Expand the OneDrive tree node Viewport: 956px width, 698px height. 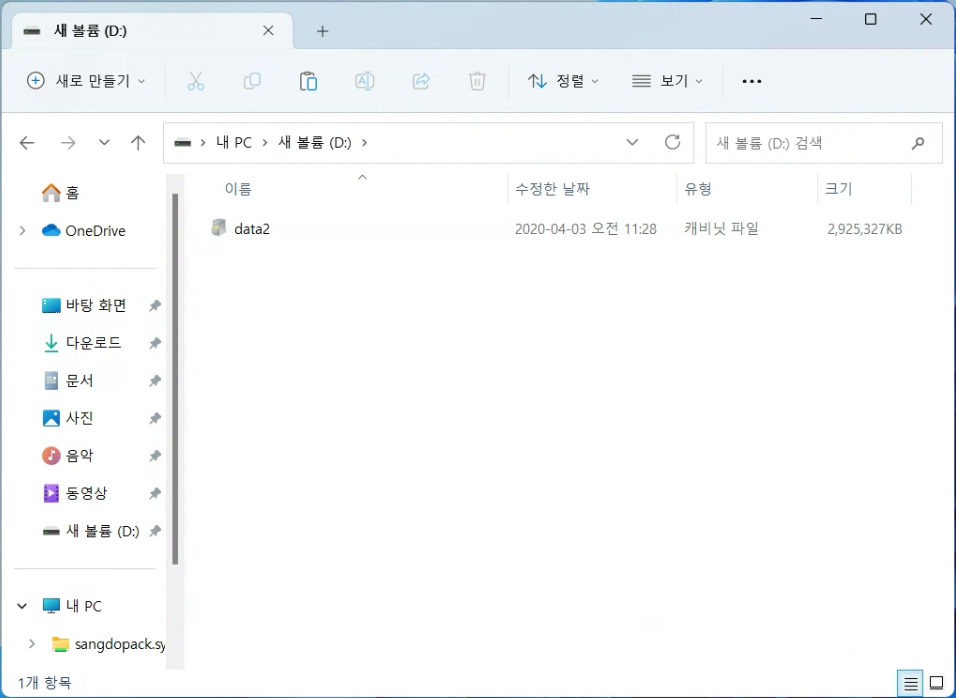[x=23, y=231]
